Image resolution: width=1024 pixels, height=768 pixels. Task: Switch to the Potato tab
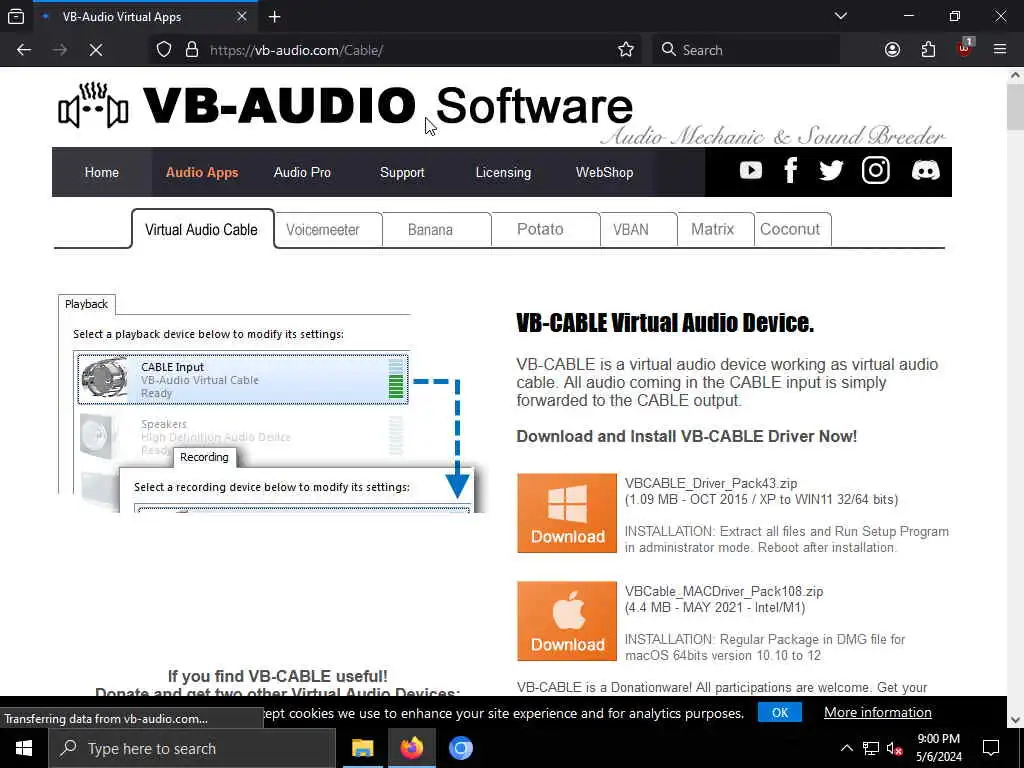(x=545, y=229)
